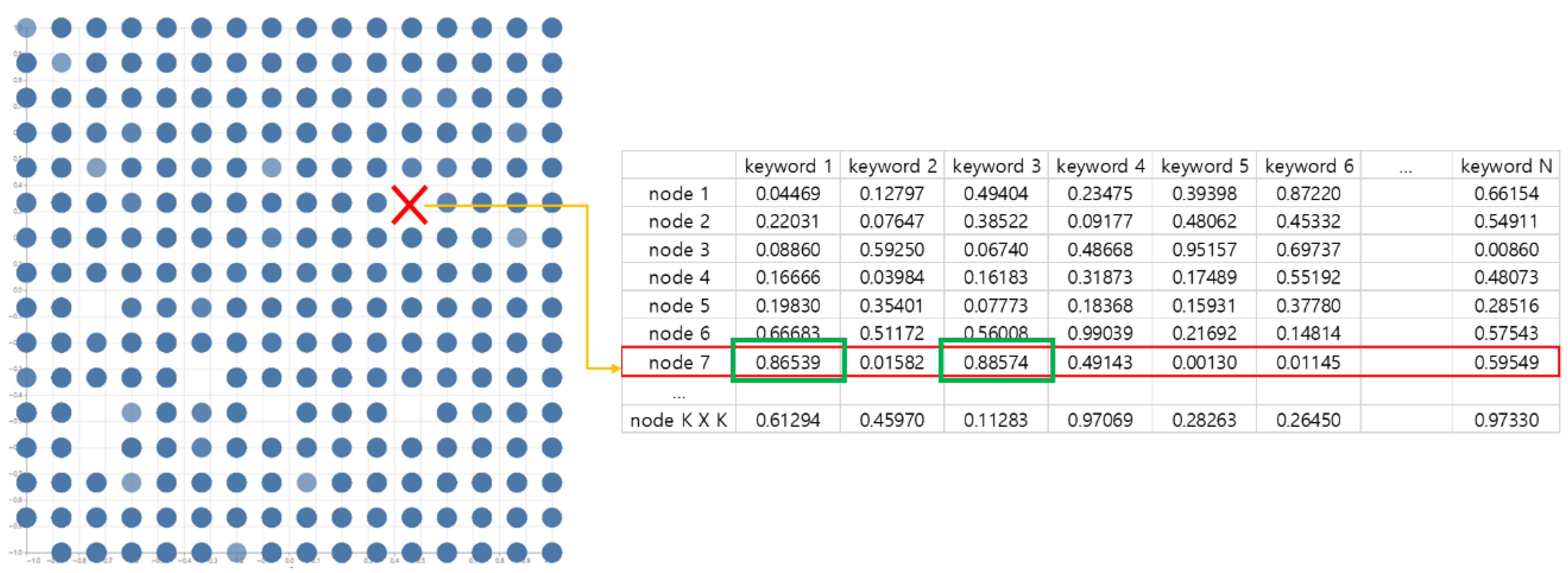This screenshot has height=573, width=1568.
Task: Click cell with value 0.95157
Action: [x=1204, y=250]
